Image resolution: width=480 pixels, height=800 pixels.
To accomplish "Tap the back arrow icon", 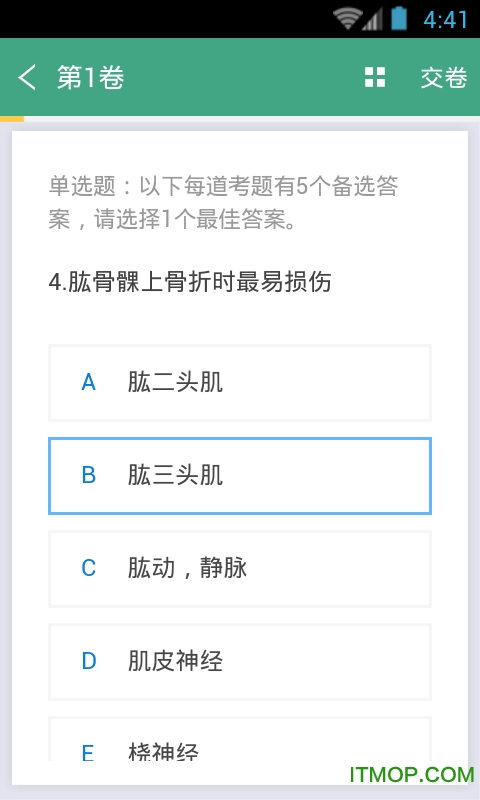I will point(28,78).
